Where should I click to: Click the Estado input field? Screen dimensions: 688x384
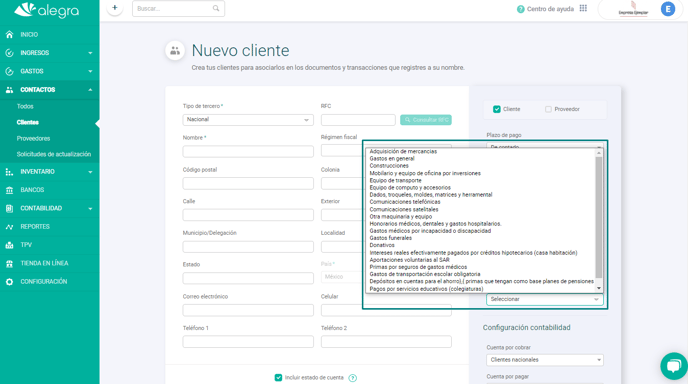(248, 278)
